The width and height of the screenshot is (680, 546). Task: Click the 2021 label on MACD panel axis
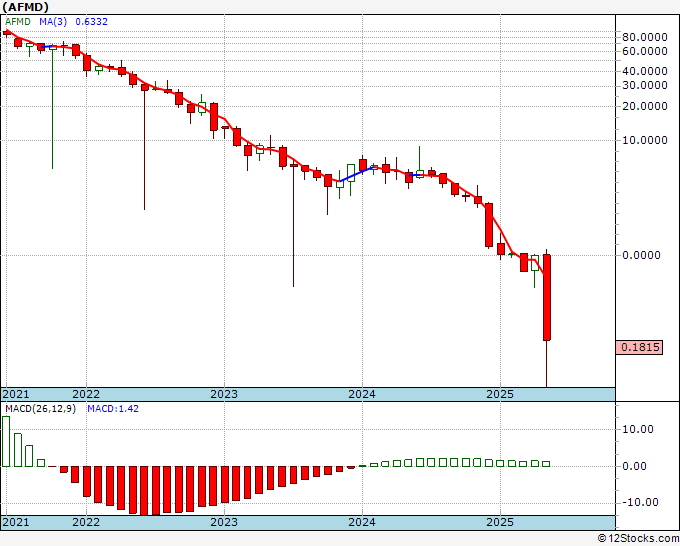click(16, 522)
